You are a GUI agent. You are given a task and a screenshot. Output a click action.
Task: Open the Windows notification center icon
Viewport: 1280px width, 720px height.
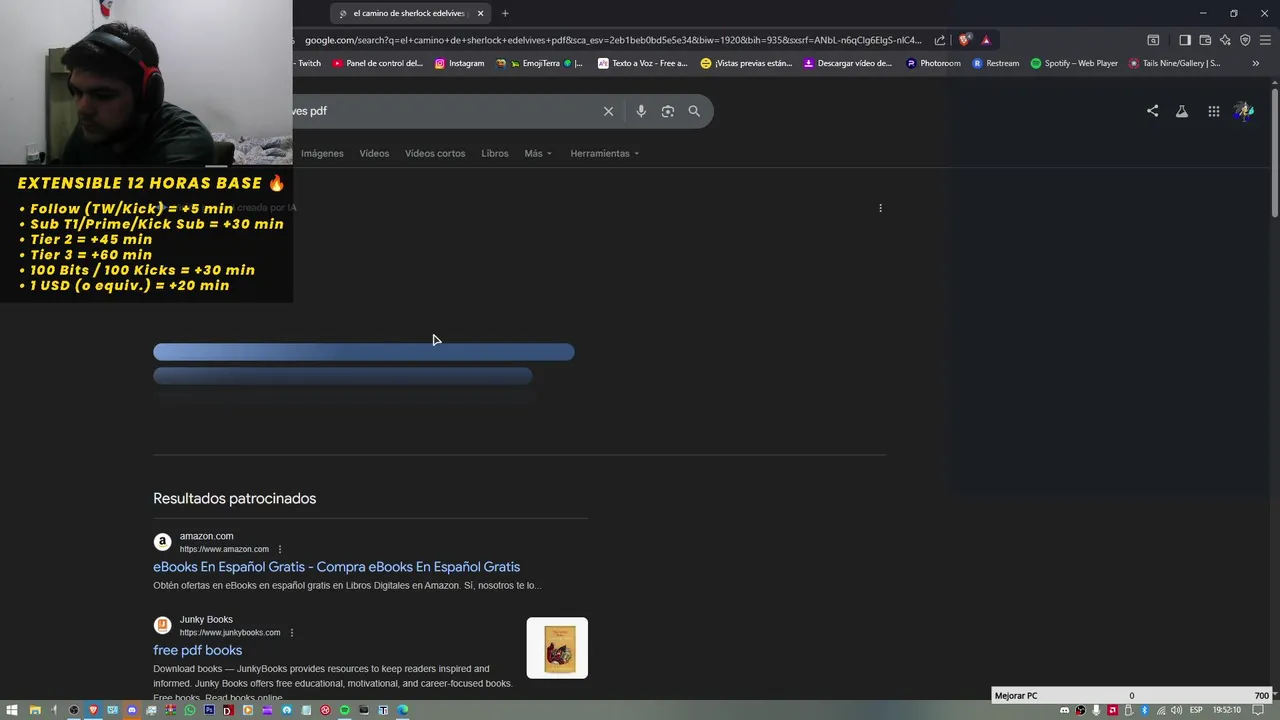(1258, 710)
